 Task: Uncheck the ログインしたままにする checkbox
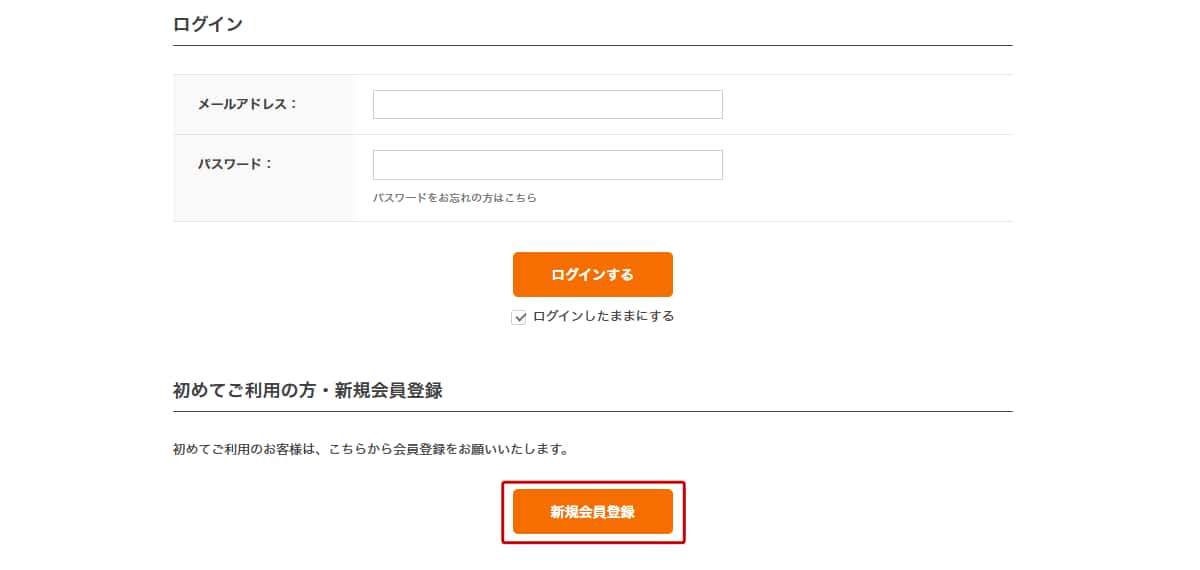[519, 317]
